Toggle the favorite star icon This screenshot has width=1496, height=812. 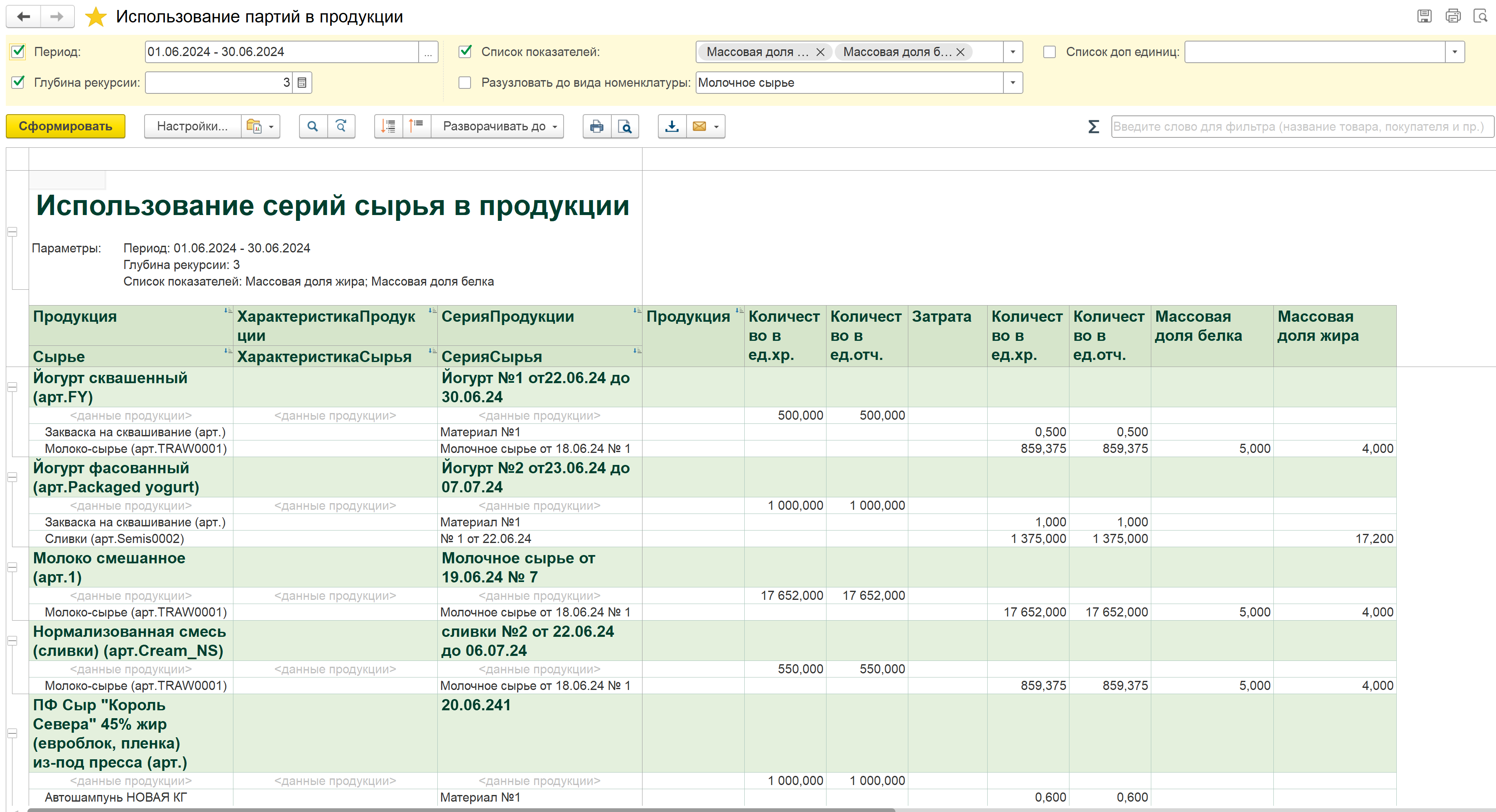pyautogui.click(x=96, y=17)
